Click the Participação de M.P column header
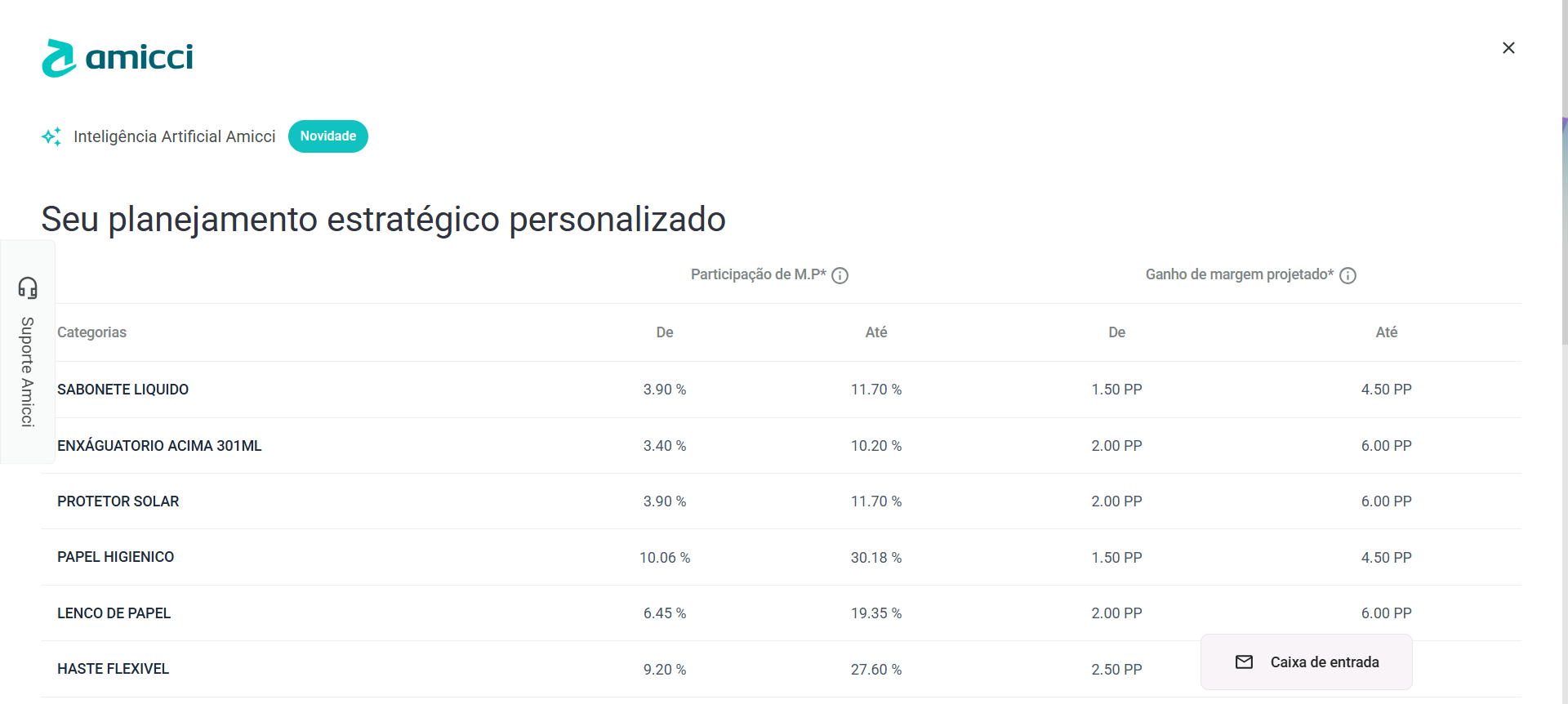 coord(758,274)
